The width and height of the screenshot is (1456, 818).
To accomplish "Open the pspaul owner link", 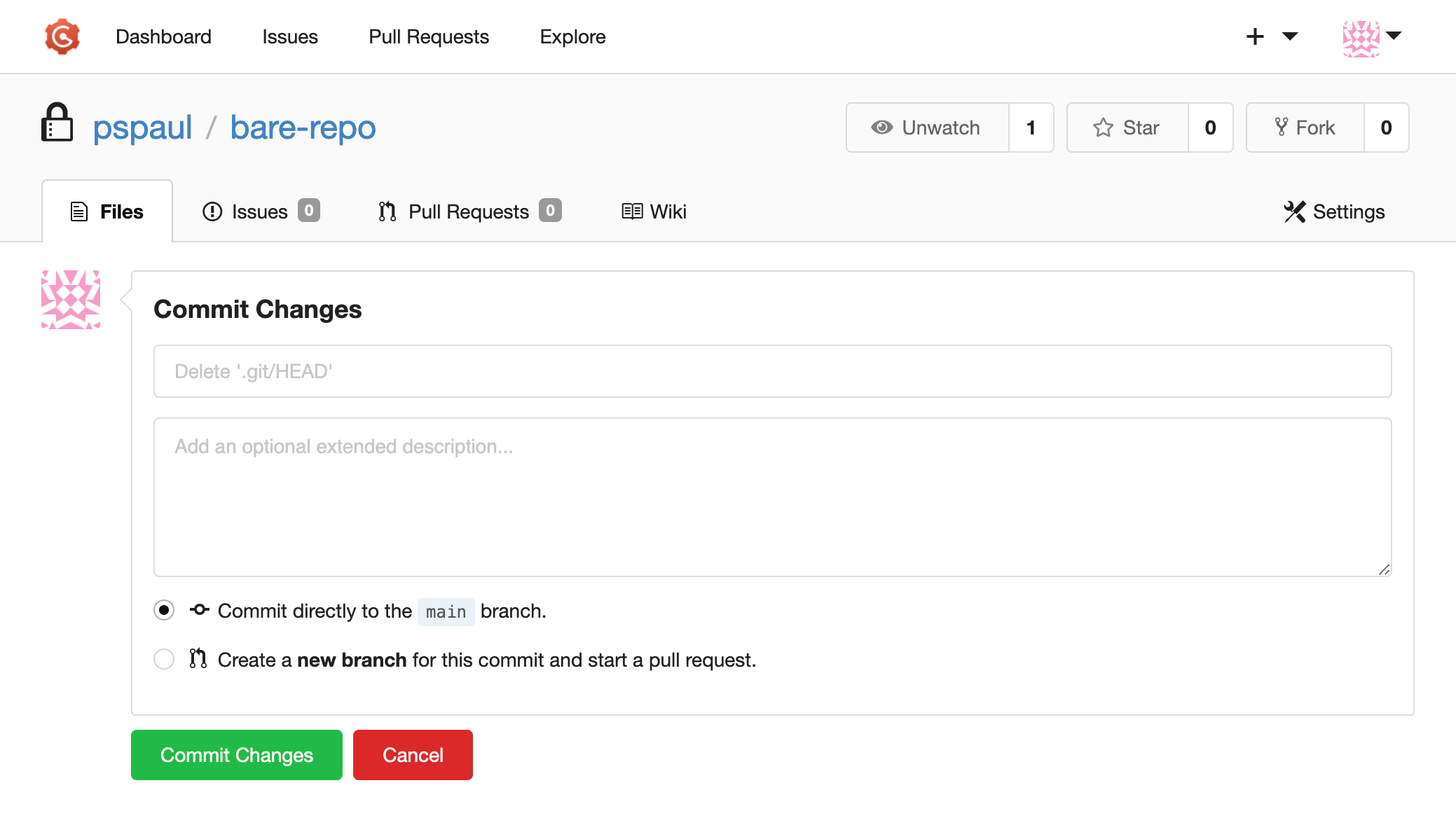I will tap(142, 127).
